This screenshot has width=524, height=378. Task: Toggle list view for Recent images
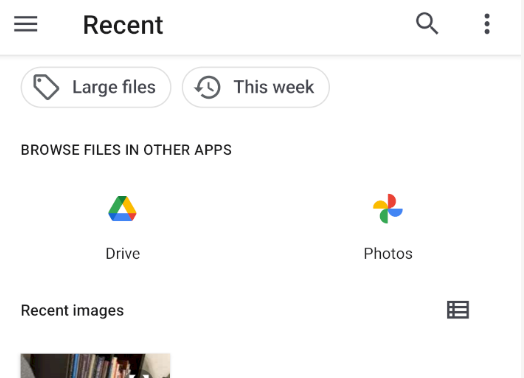pos(458,310)
